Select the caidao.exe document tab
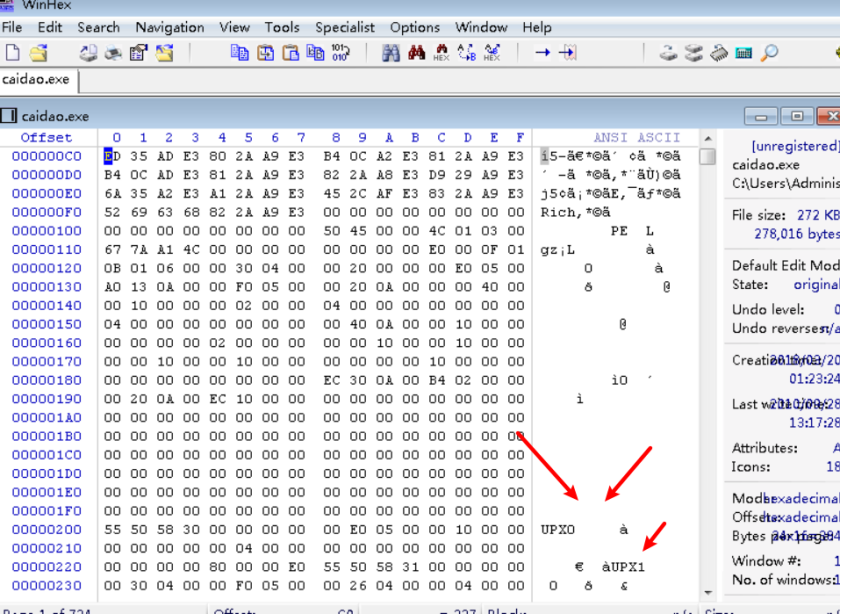 [x=39, y=80]
